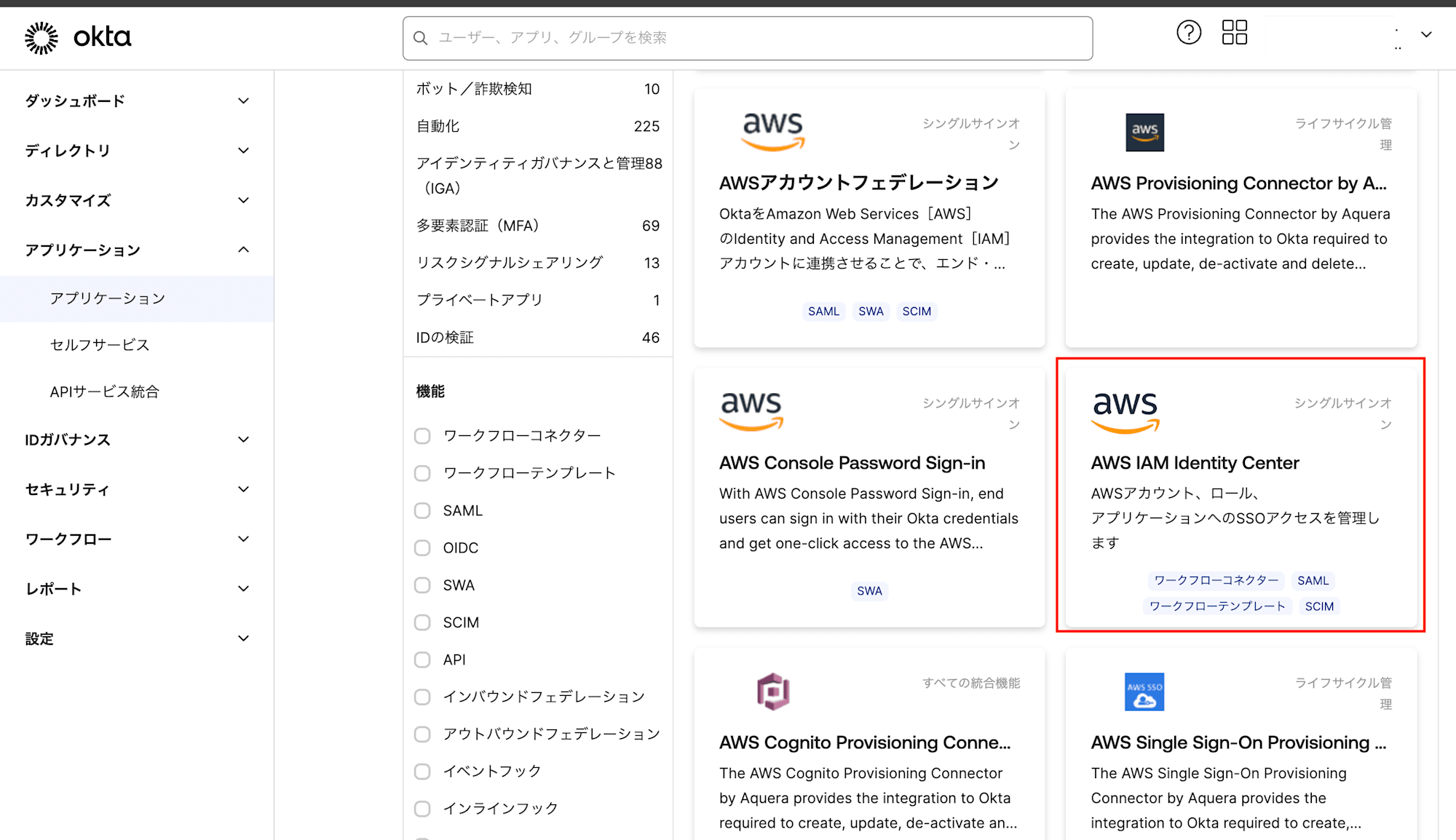The image size is (1456, 840).
Task: Open AWS Cognito Provisioning Conne... title
Action: tap(865, 742)
